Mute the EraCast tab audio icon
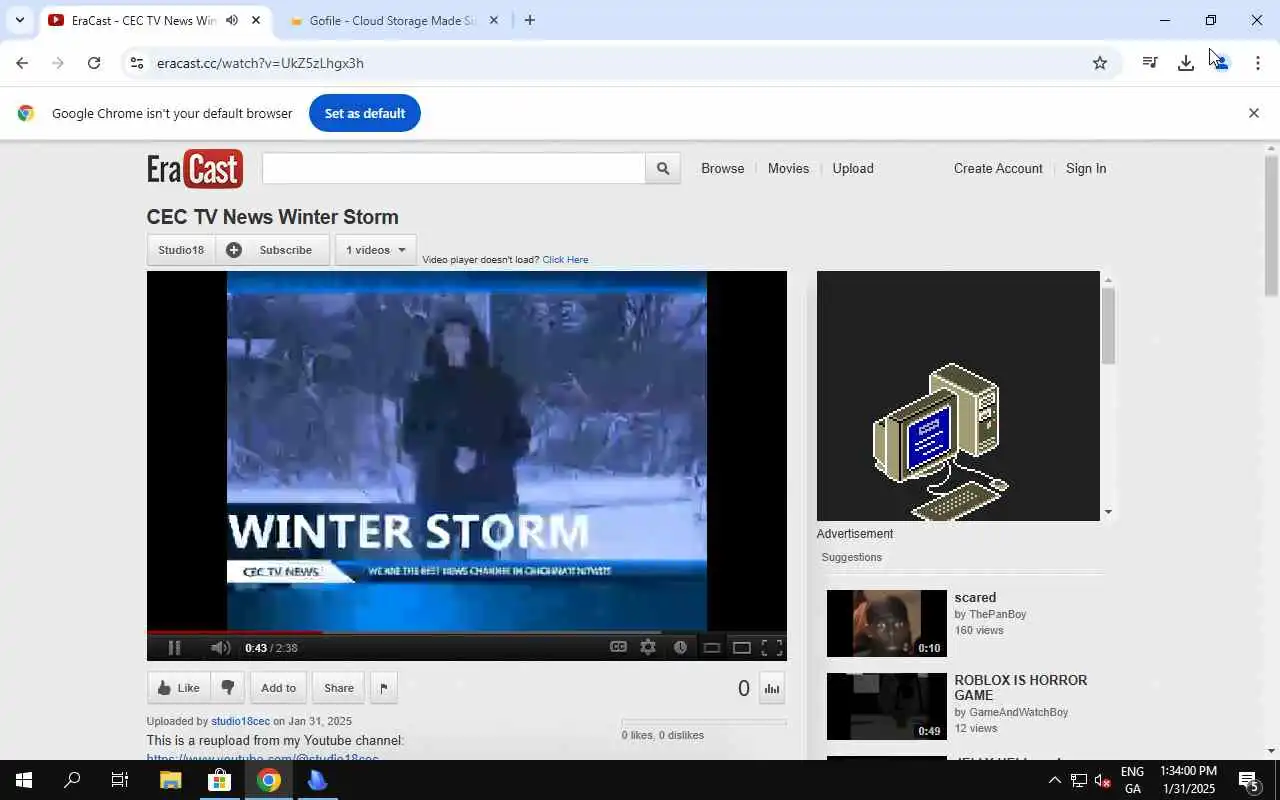1280x800 pixels. coord(232,20)
